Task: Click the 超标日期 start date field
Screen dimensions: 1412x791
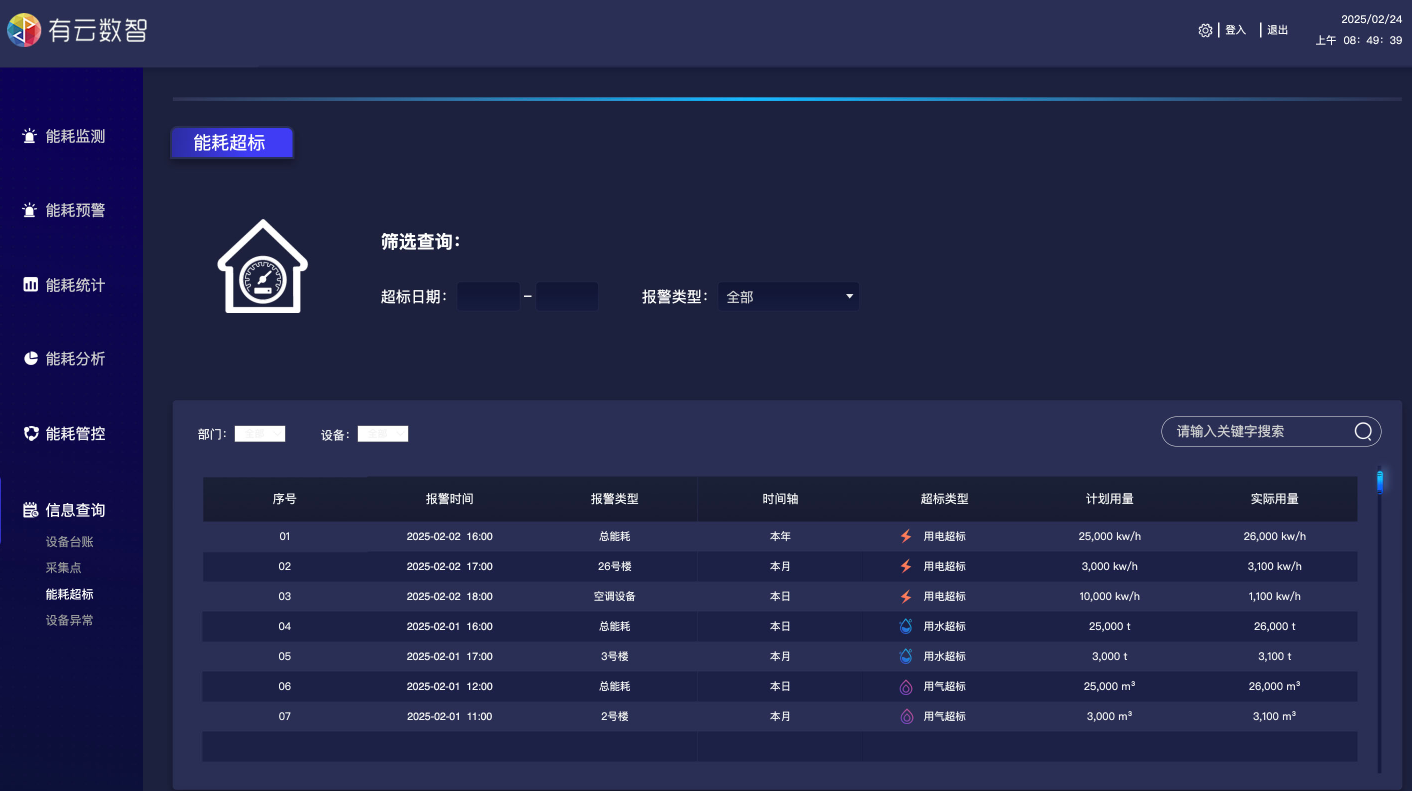Action: (x=488, y=297)
